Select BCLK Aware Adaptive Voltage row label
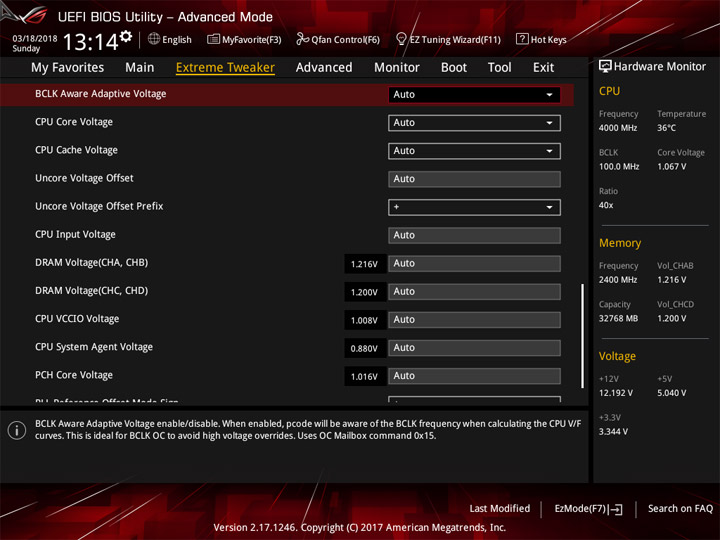The image size is (720, 540). 101,94
